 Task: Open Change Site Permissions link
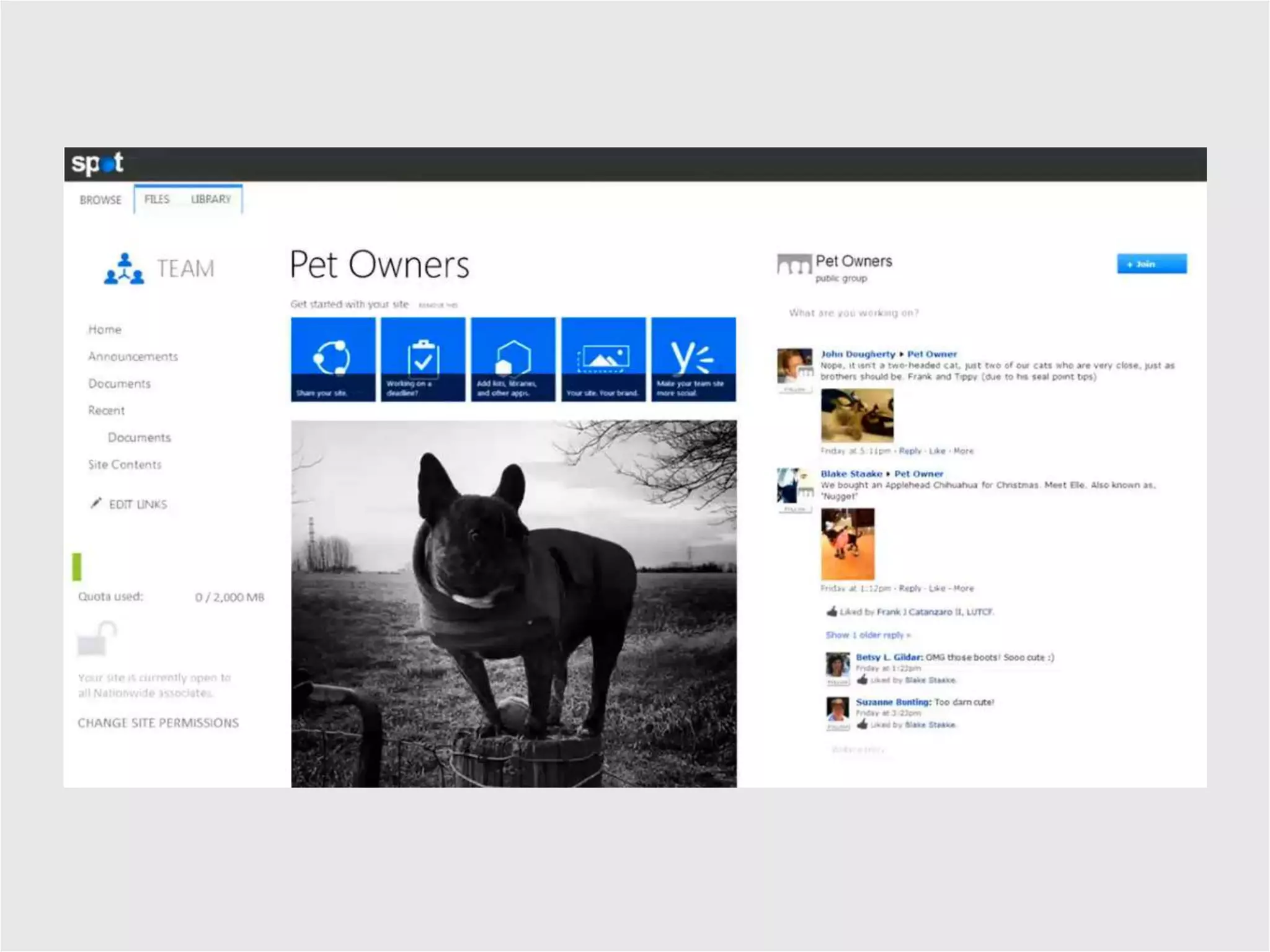158,723
